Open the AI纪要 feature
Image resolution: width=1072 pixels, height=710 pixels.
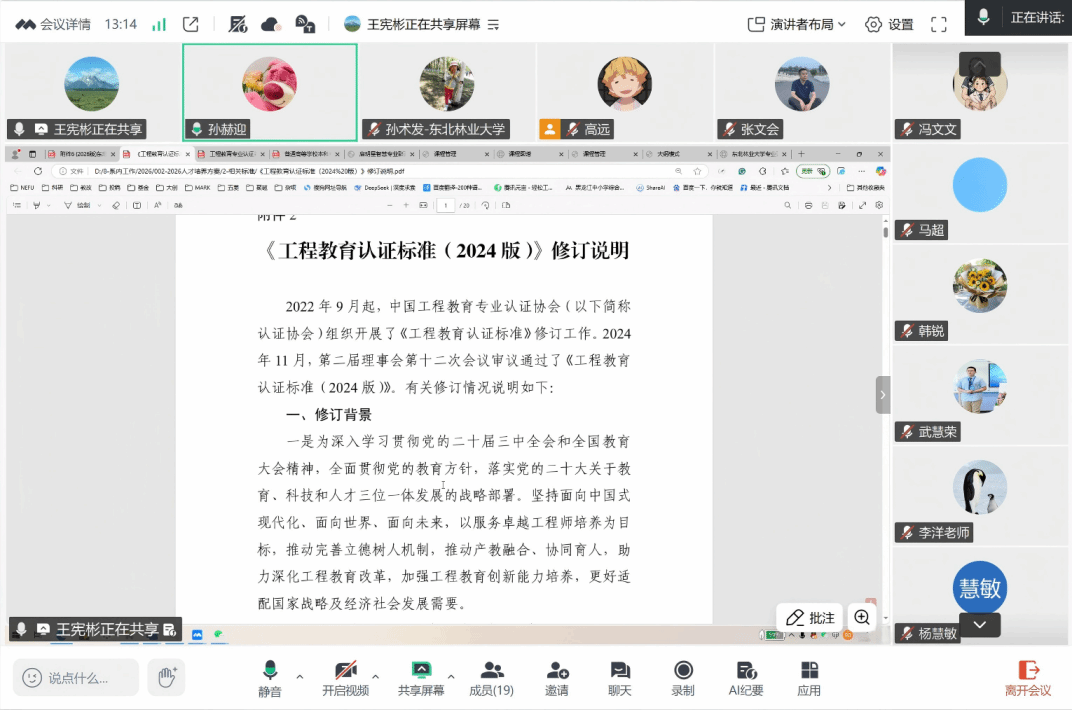point(746,677)
